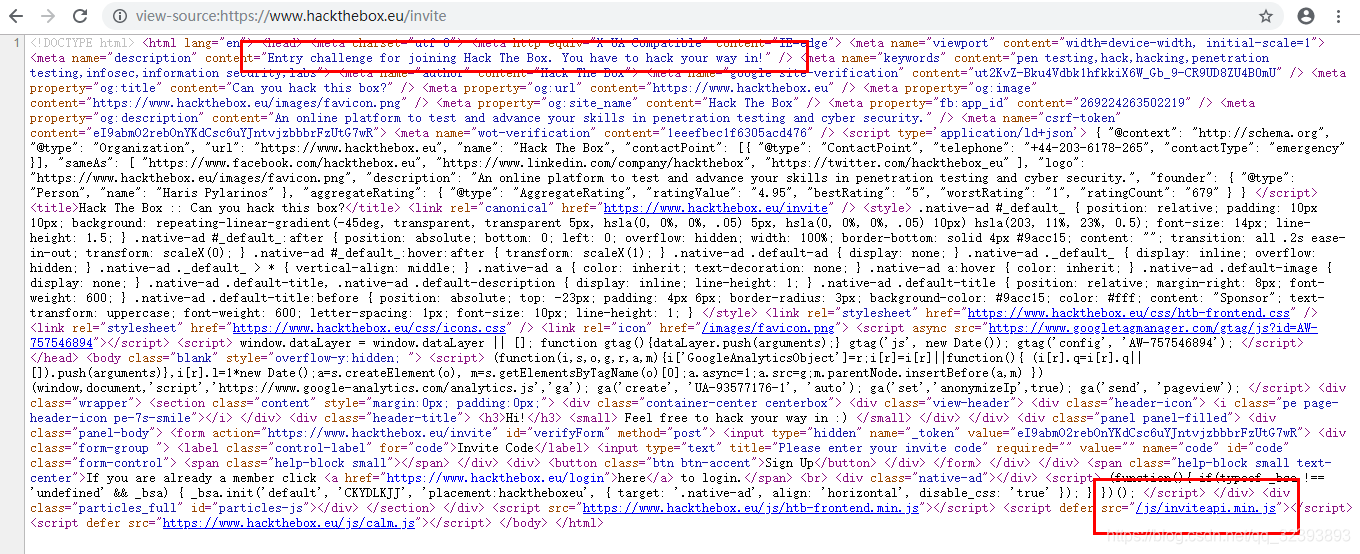Open the /images/favicon.png link
The width and height of the screenshot is (1360, 554).
768,327
